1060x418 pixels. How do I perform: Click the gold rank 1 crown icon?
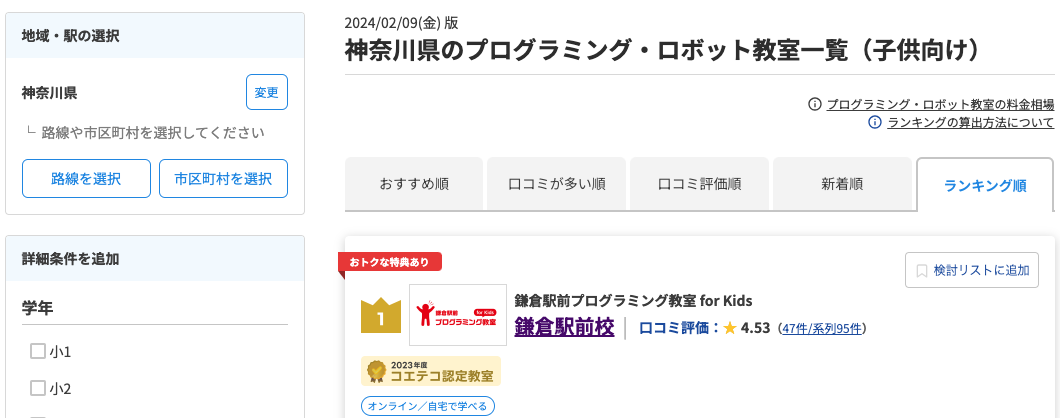pyautogui.click(x=380, y=316)
